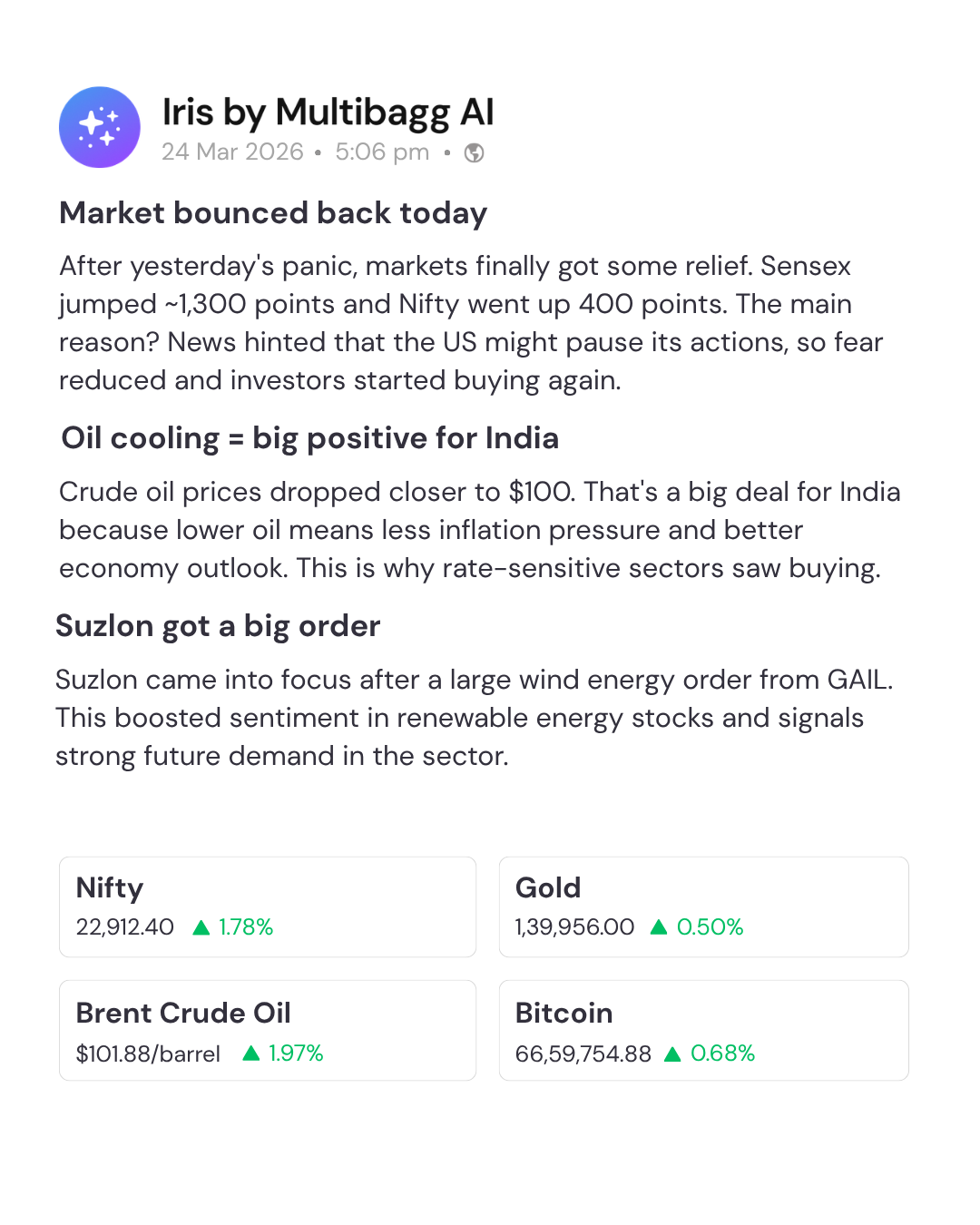Open the Bitcoin price card
The width and height of the screenshot is (980, 1225).
click(x=703, y=1030)
